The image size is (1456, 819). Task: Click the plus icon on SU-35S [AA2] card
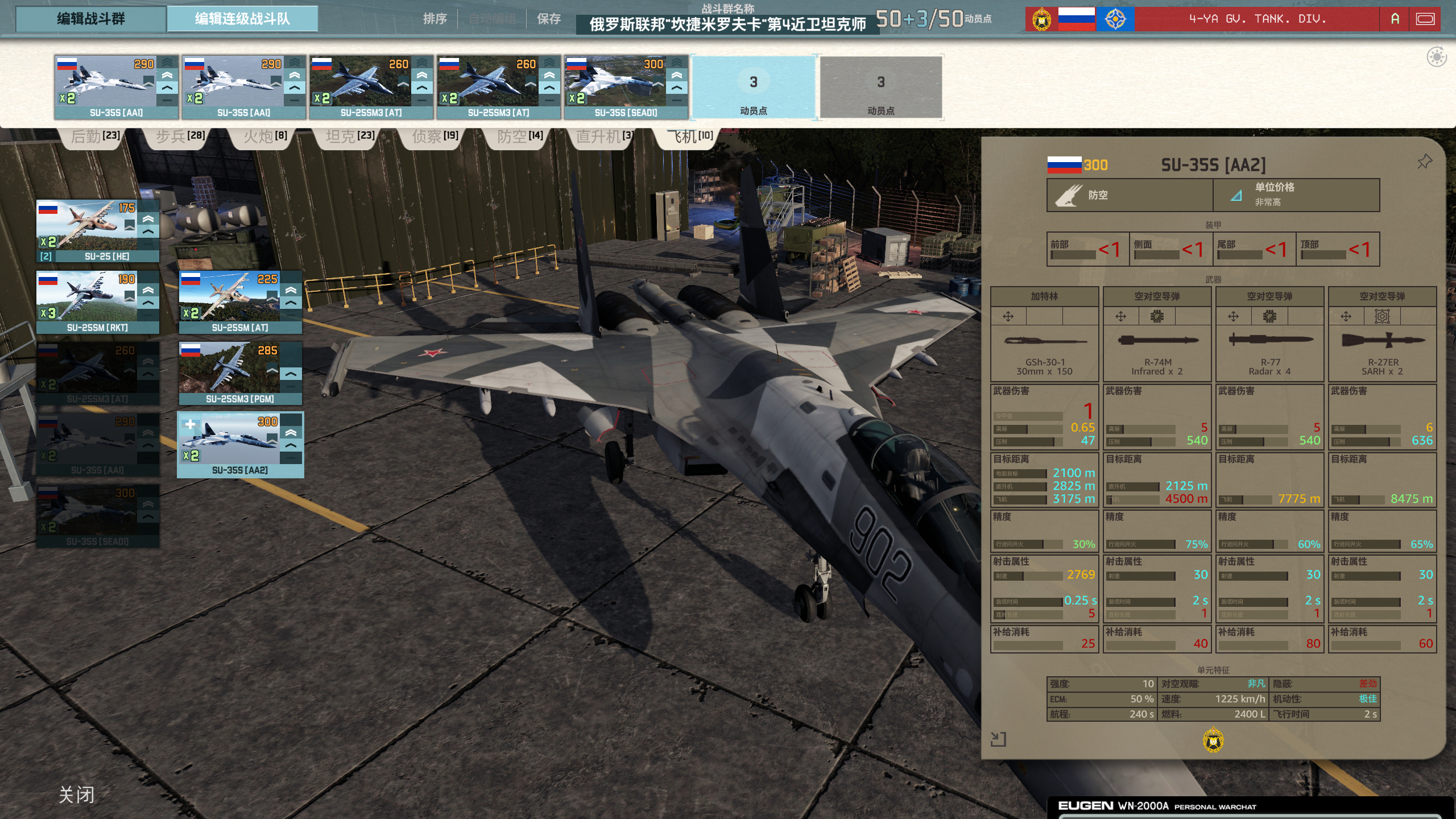click(x=191, y=425)
